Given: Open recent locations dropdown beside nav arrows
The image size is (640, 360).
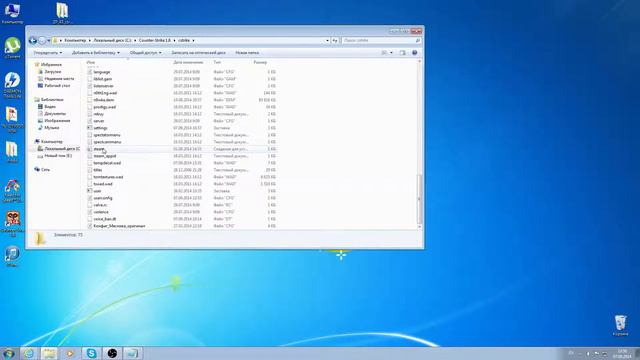Looking at the screenshot, I should coord(49,41).
